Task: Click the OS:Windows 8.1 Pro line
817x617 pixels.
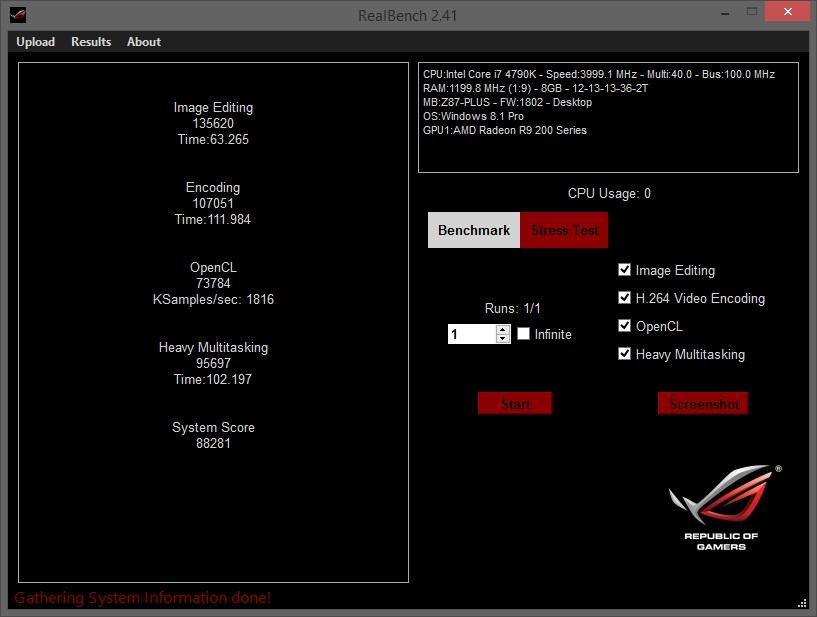Action: [x=473, y=116]
